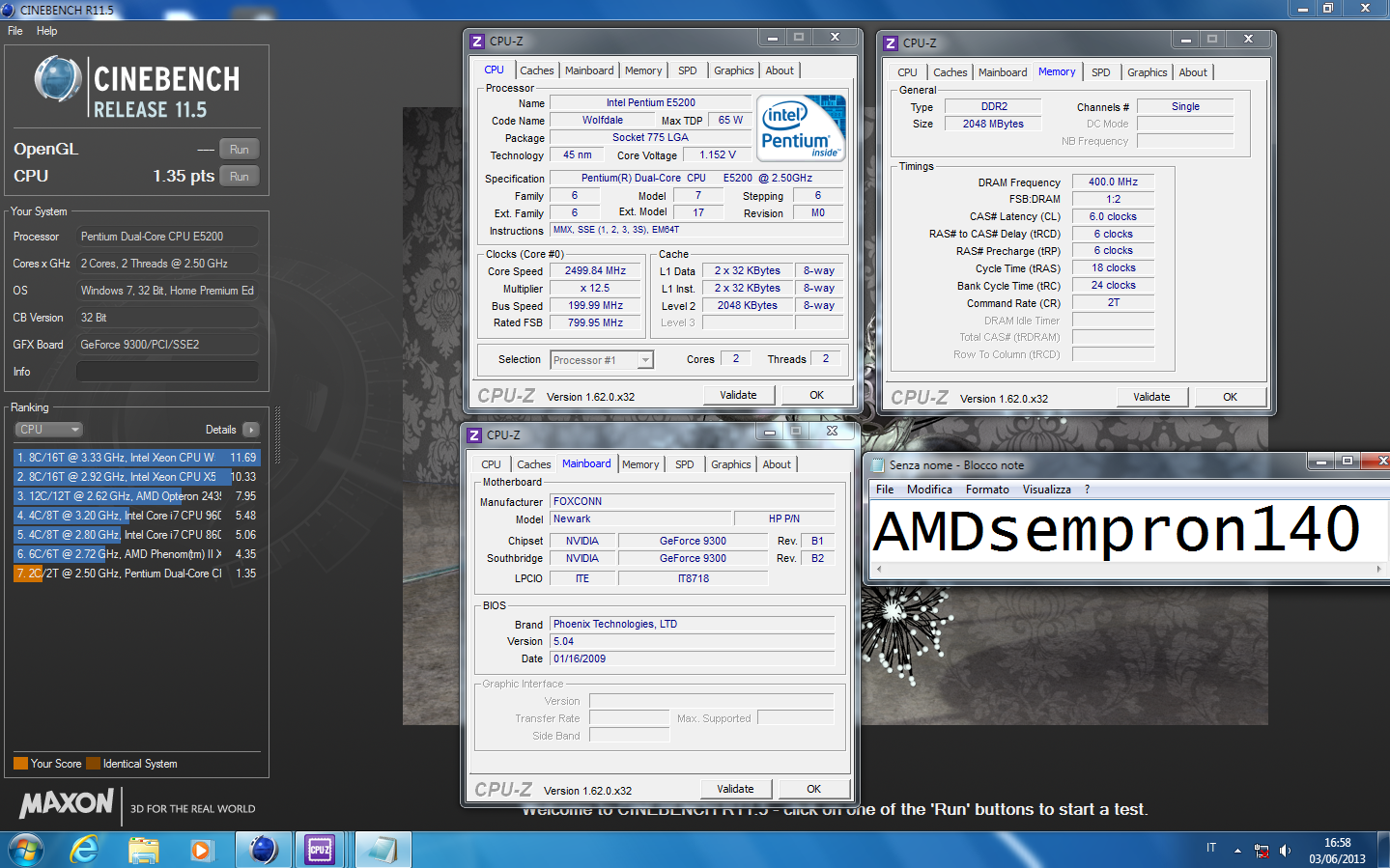Screen dimensions: 1390x868
Task: Click OK in CPU window
Action: pos(816,395)
